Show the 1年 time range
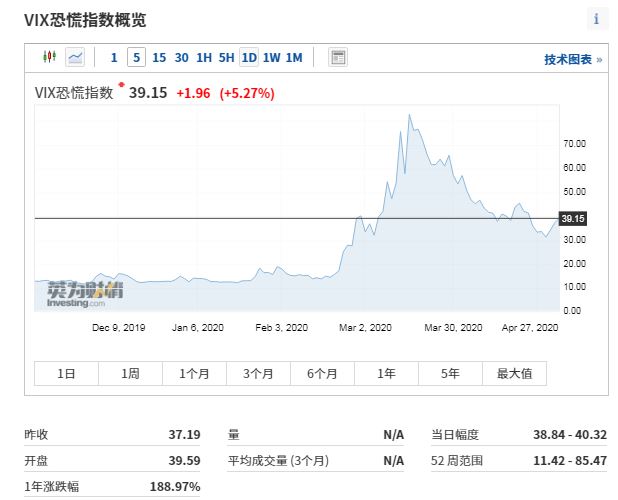This screenshot has width=618, height=500. coord(387,374)
